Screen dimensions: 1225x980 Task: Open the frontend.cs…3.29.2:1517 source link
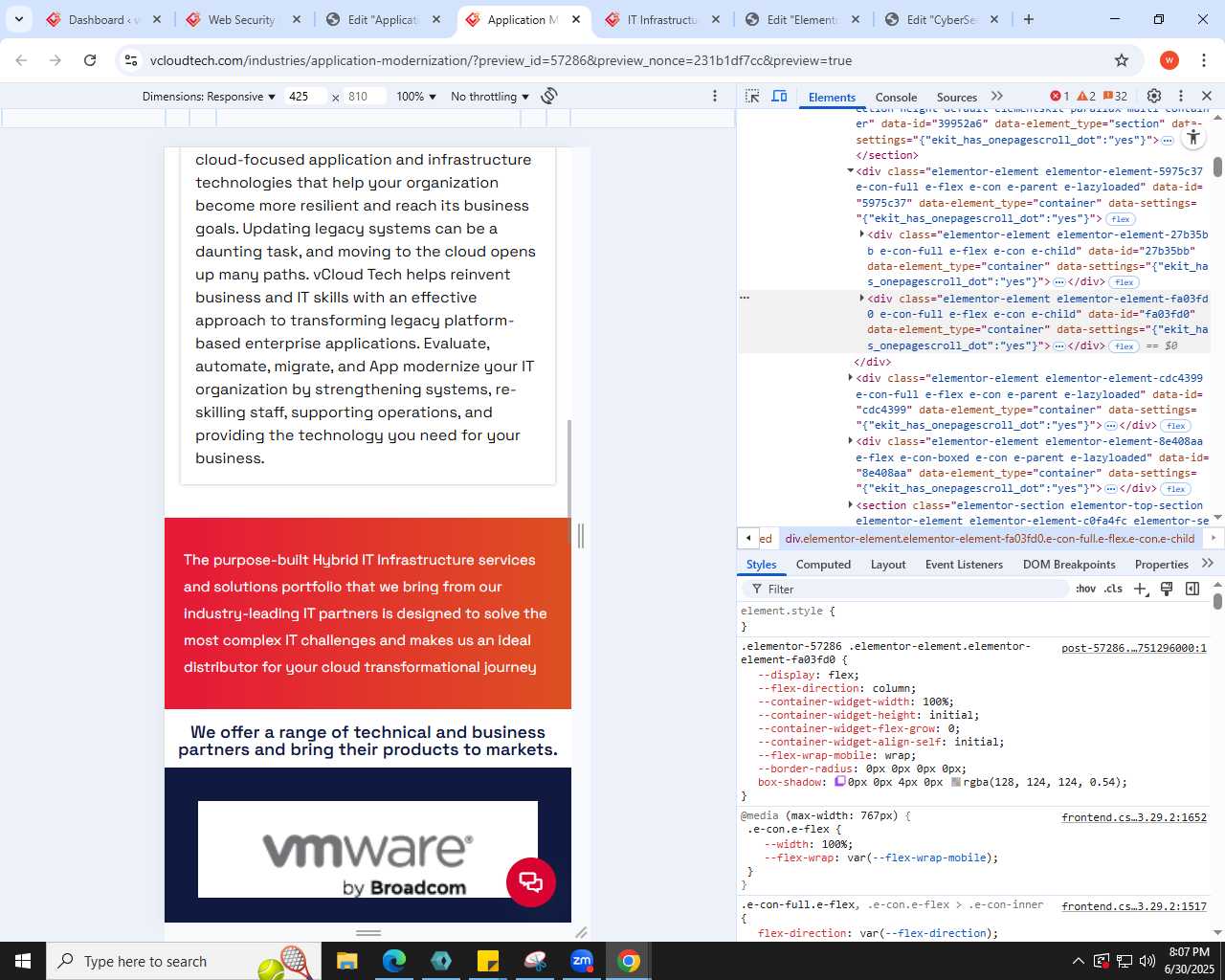point(1134,905)
